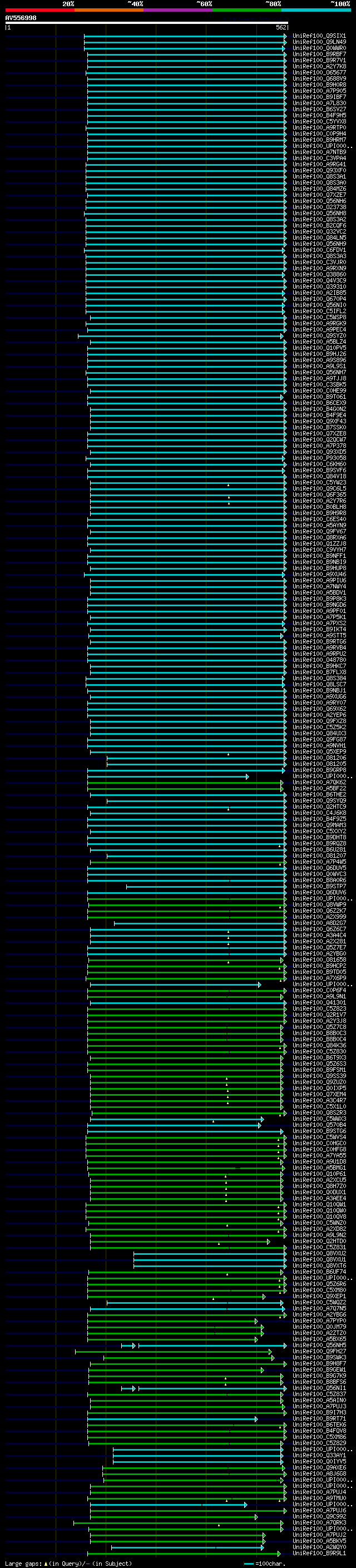Viewport: 356px width, 1568px height.
Task: Open hit UniRef100_Q0WWR0
Action: coord(319,48)
